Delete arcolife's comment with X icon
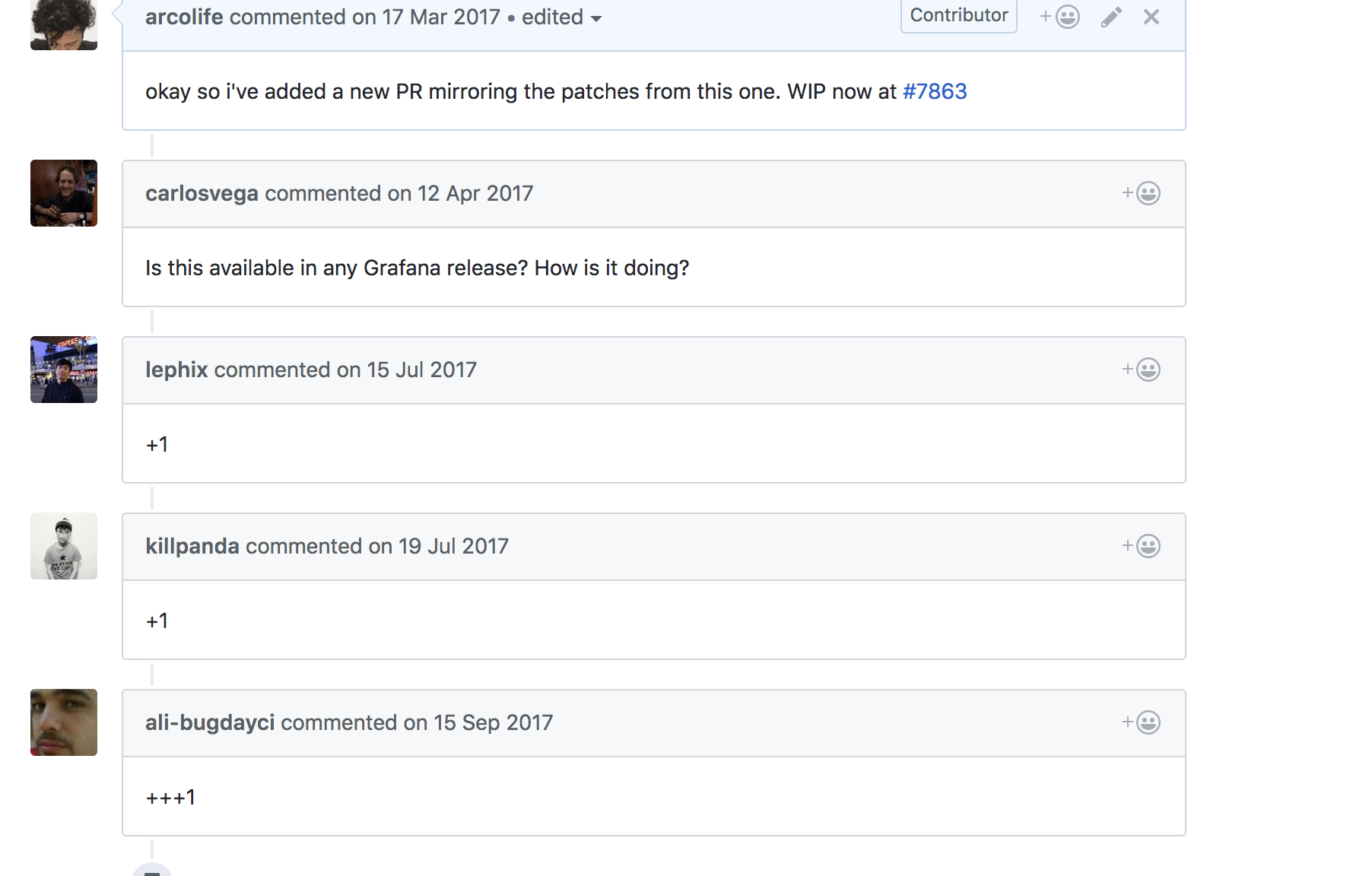The image size is (1372, 876). click(x=1151, y=17)
